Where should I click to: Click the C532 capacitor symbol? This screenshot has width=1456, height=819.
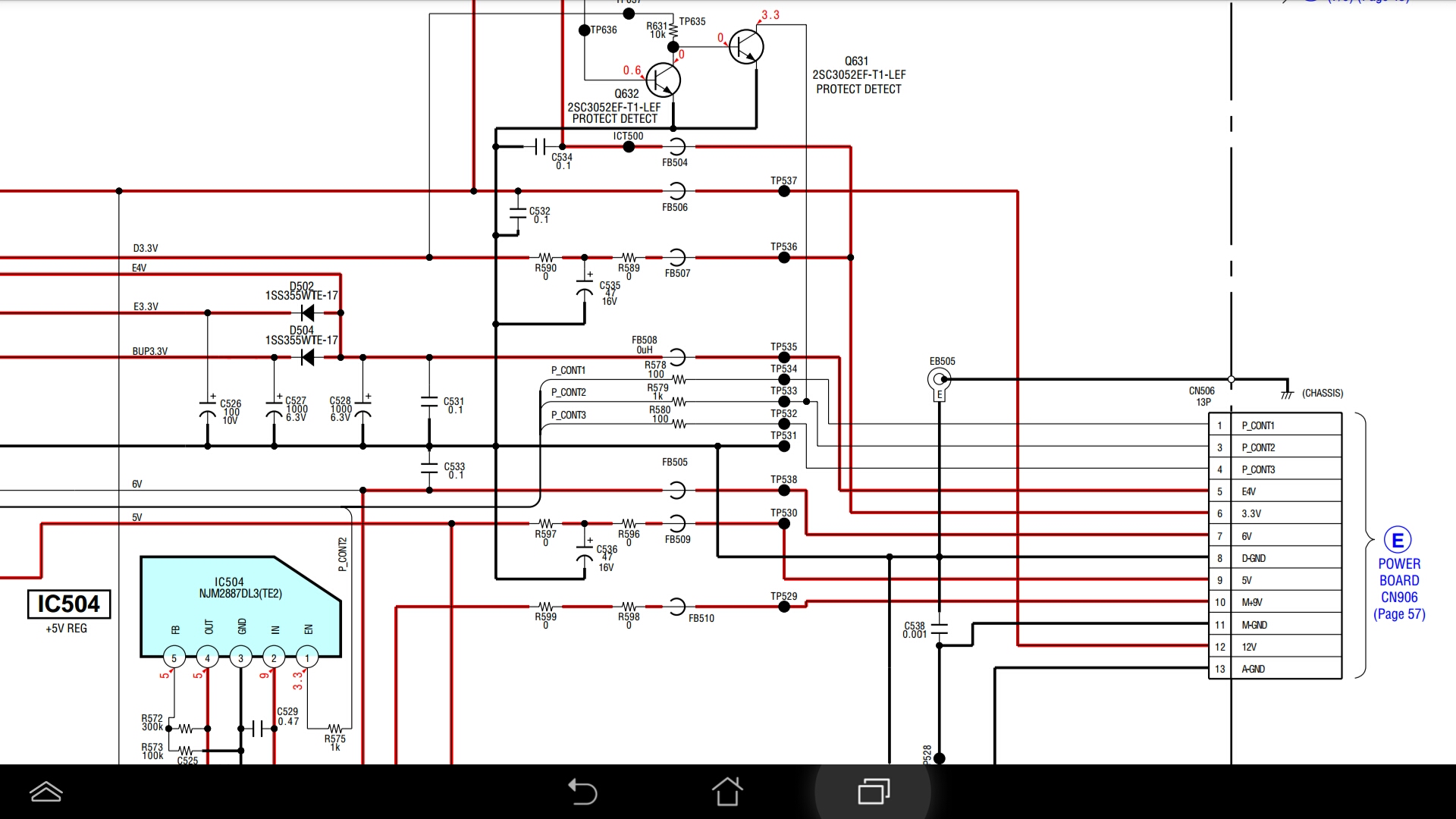point(518,214)
